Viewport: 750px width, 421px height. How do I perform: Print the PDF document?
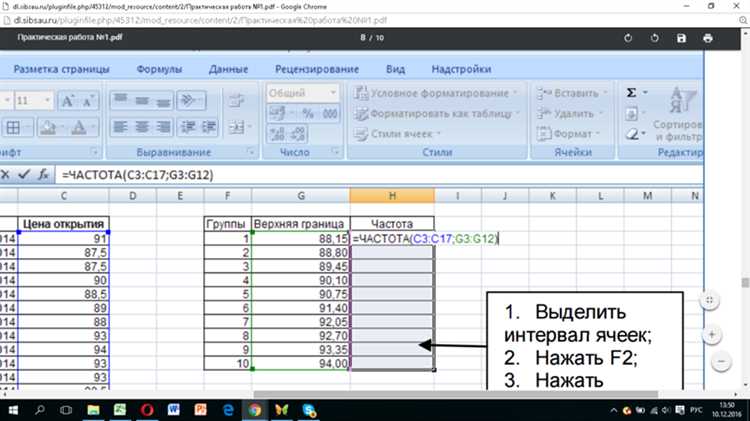click(x=708, y=38)
